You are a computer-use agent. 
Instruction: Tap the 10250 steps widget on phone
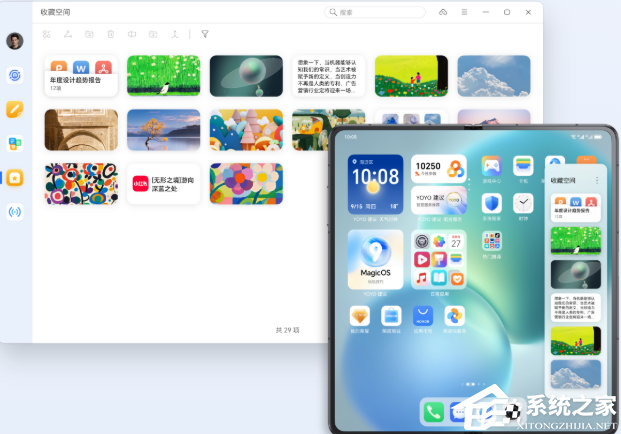coord(439,169)
